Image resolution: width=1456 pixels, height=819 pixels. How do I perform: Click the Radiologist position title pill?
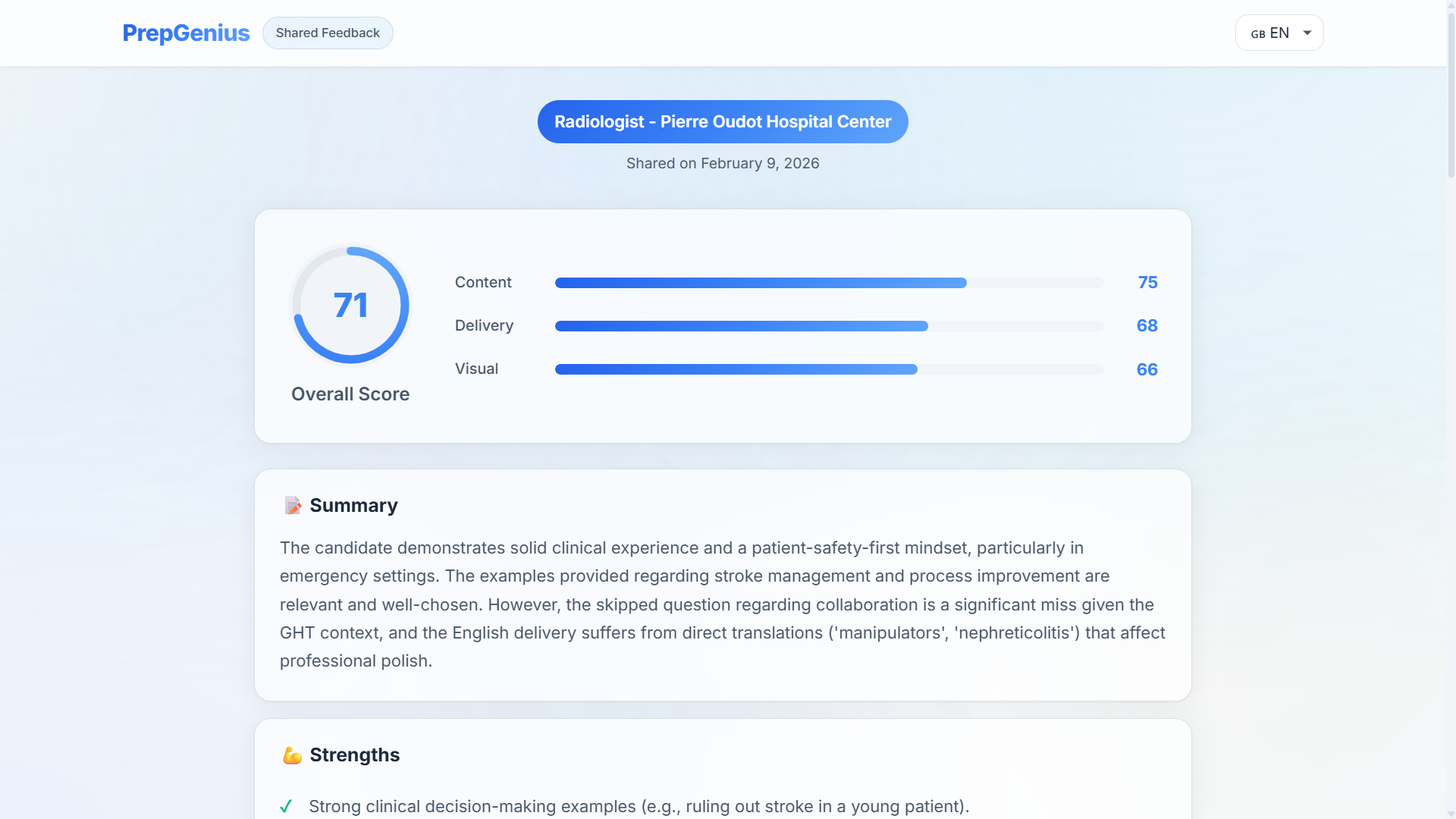[722, 121]
